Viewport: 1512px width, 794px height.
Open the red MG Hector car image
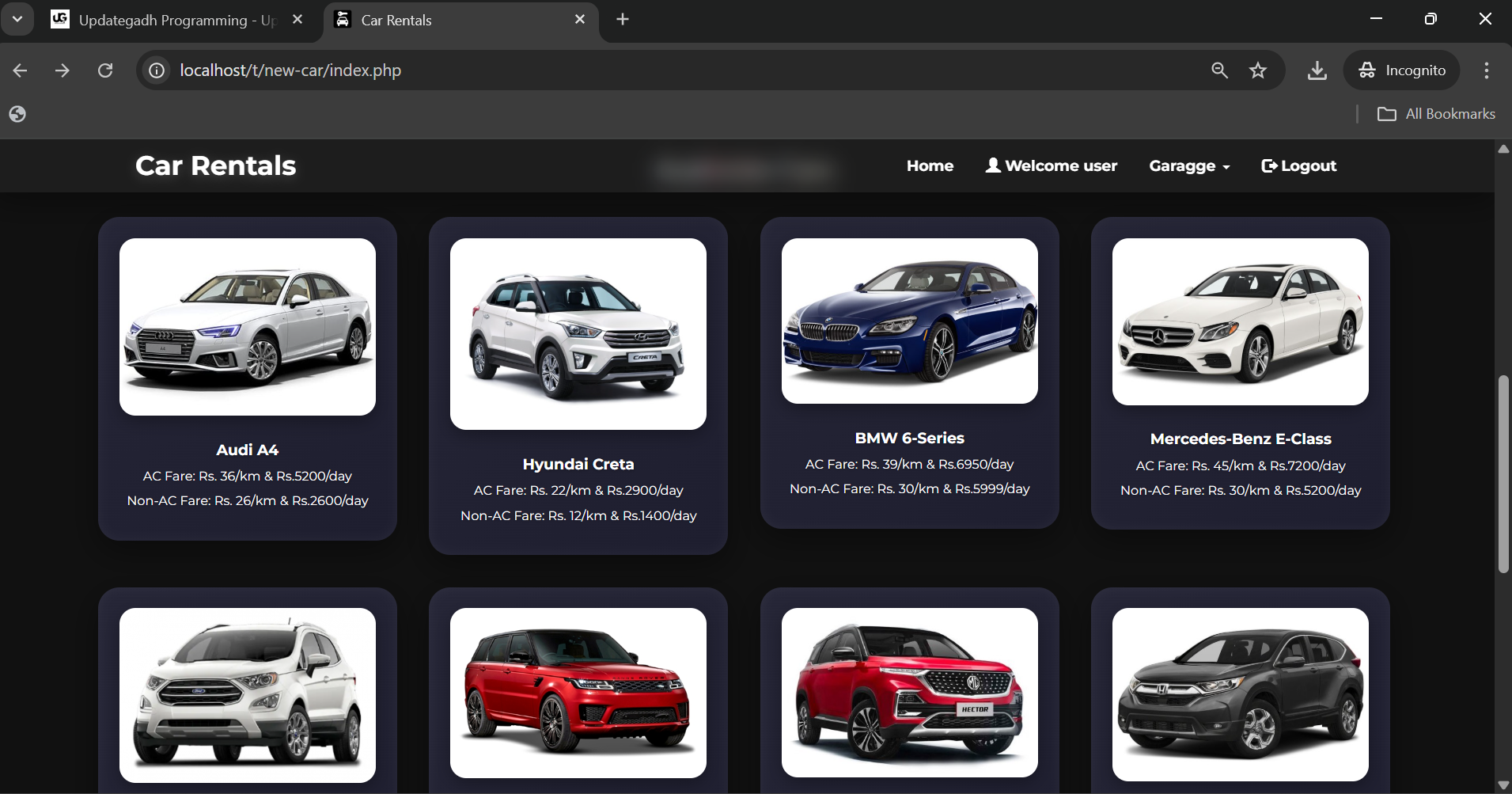point(910,693)
